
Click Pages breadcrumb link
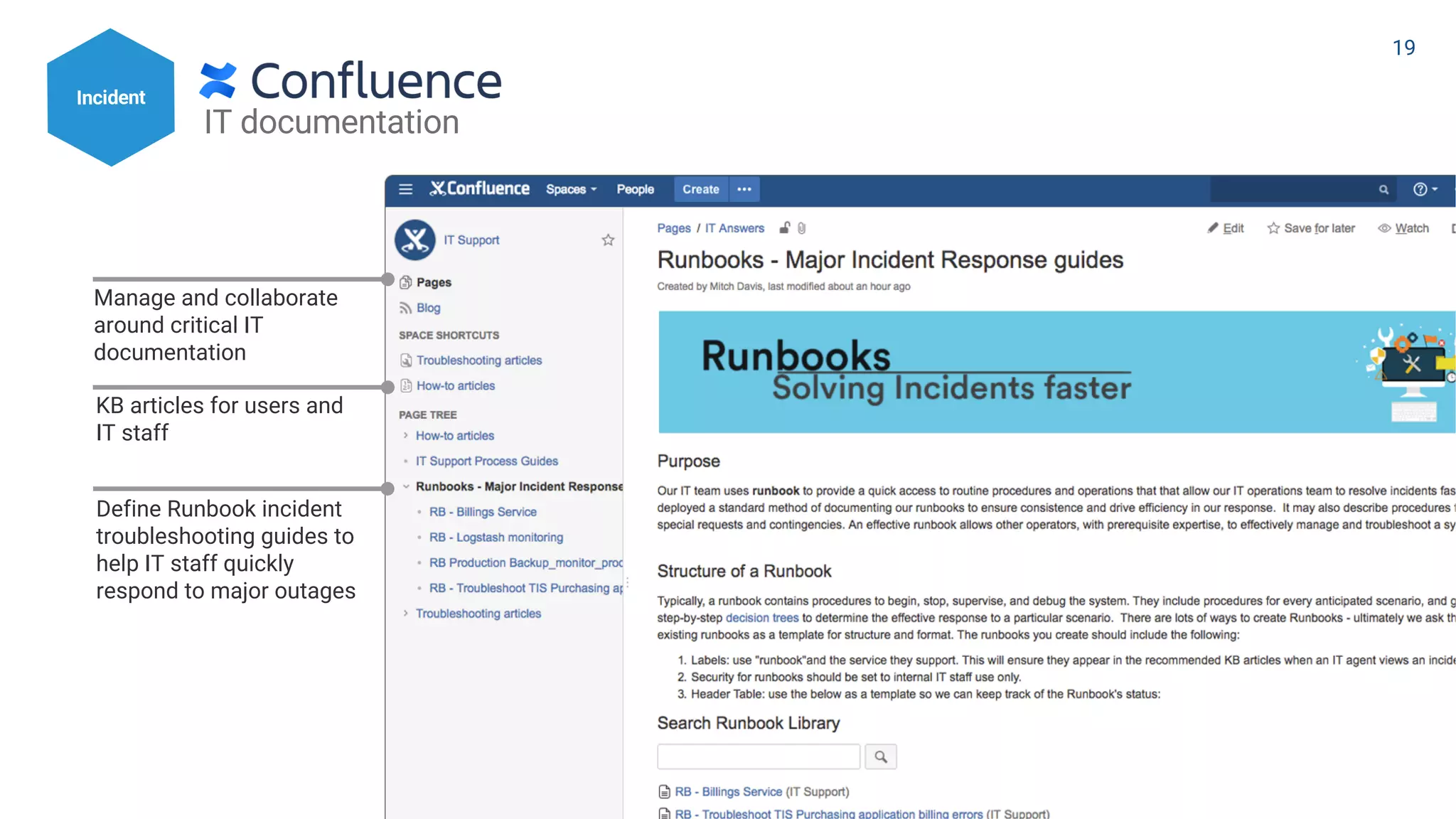(673, 228)
